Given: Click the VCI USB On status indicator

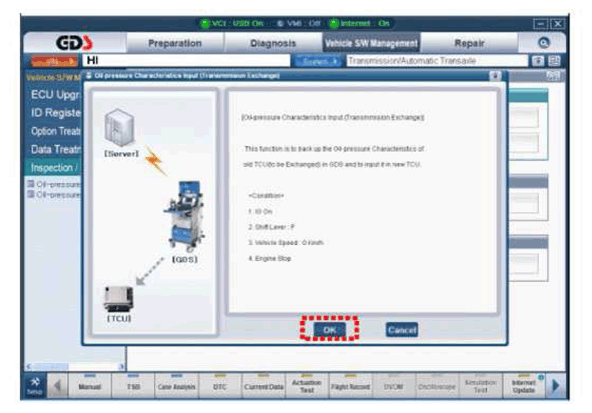Looking at the screenshot, I should (x=231, y=23).
